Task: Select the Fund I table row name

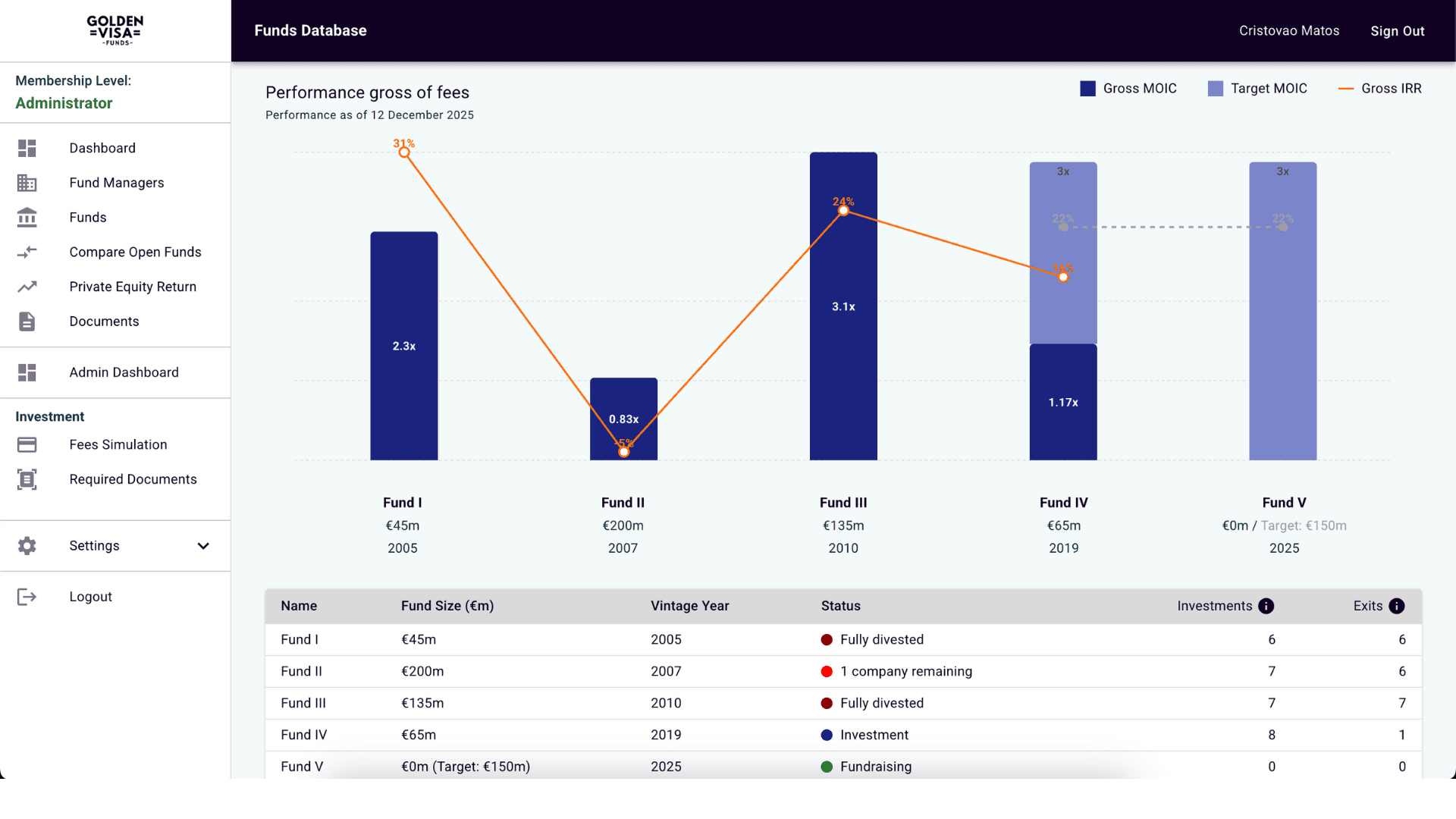Action: 300,639
